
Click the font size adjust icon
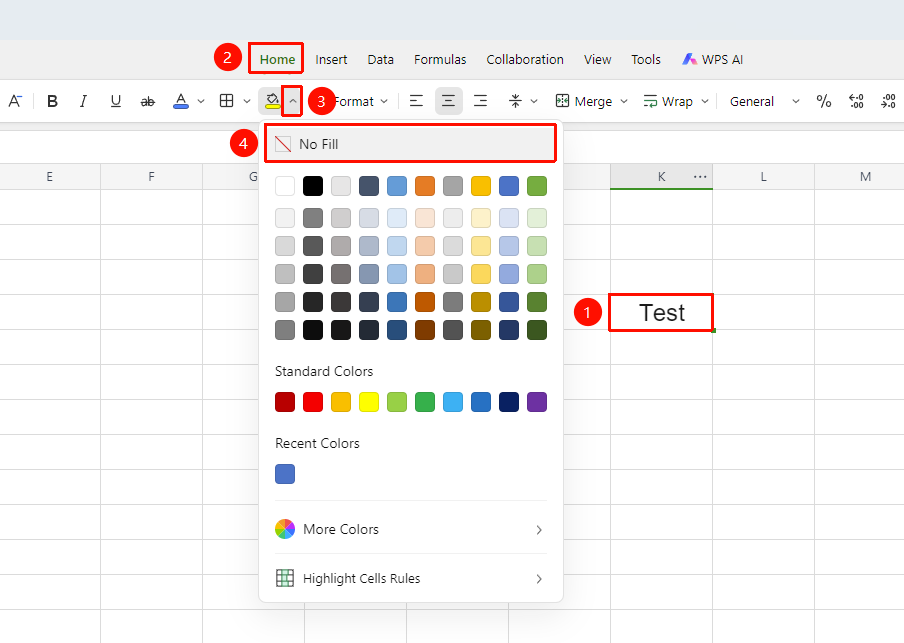point(15,101)
